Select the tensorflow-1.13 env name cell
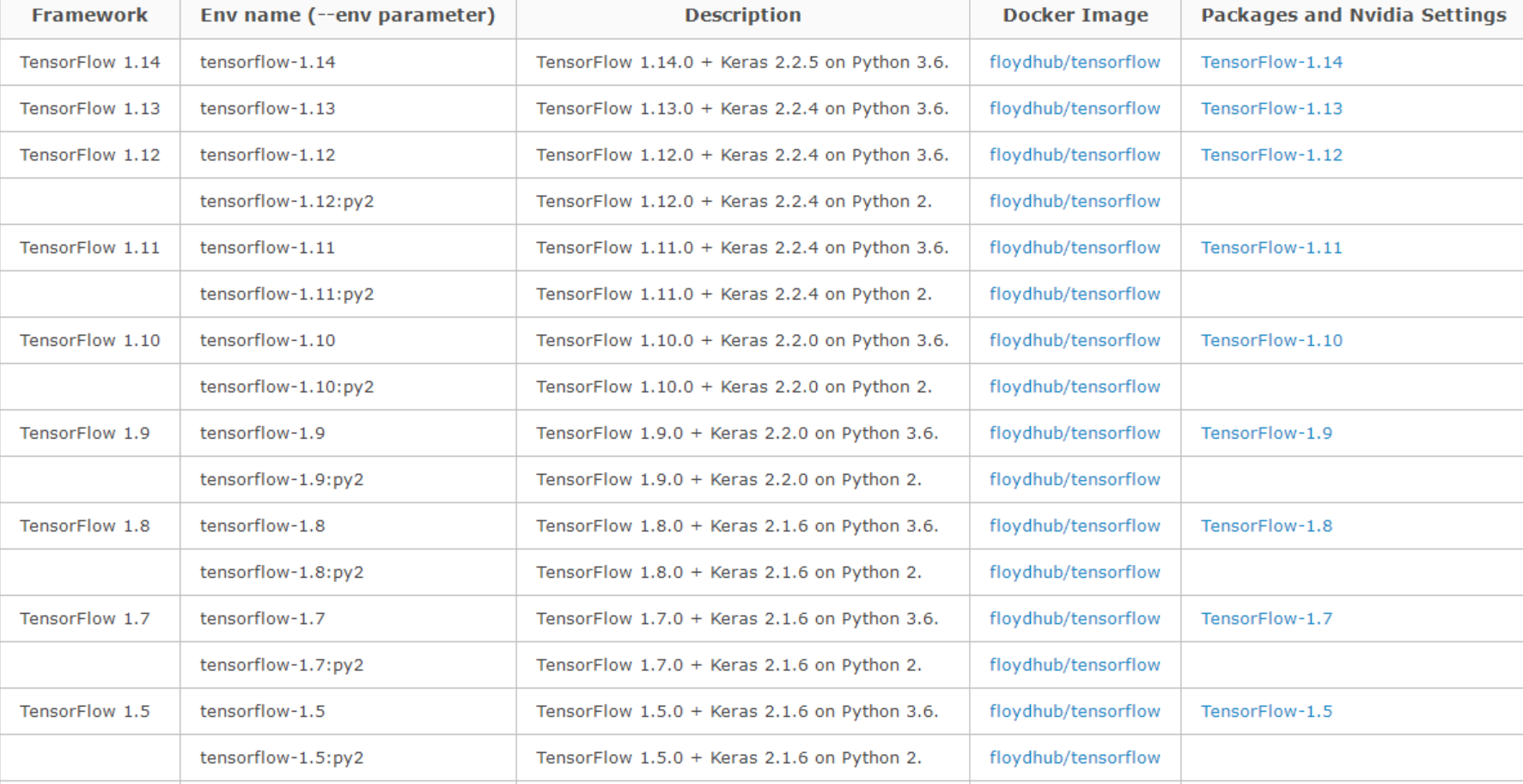The height and width of the screenshot is (784, 1523). 348,108
